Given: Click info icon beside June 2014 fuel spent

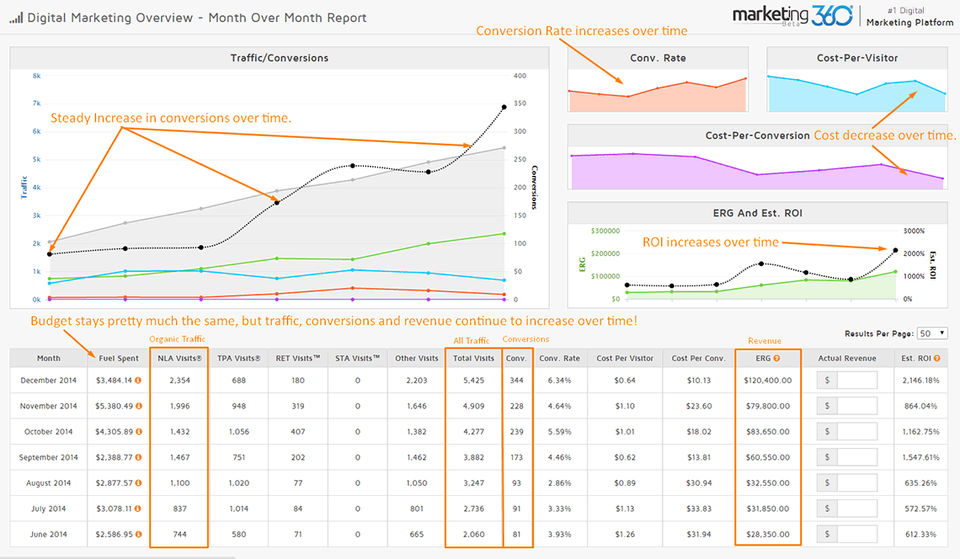Looking at the screenshot, I should [x=138, y=535].
